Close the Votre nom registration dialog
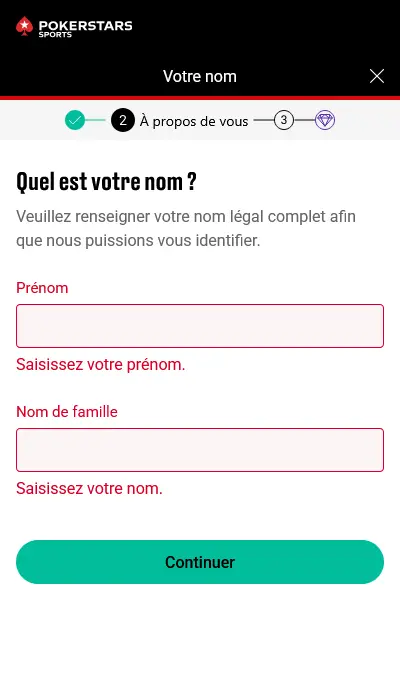Screen dimensions: 400x700 (x=377, y=76)
